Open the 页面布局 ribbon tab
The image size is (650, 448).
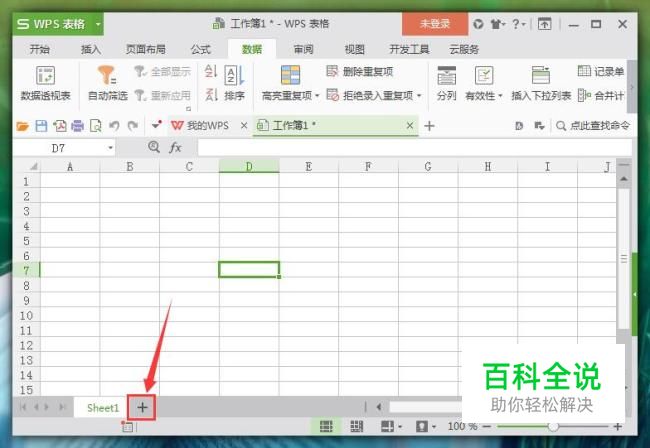146,49
